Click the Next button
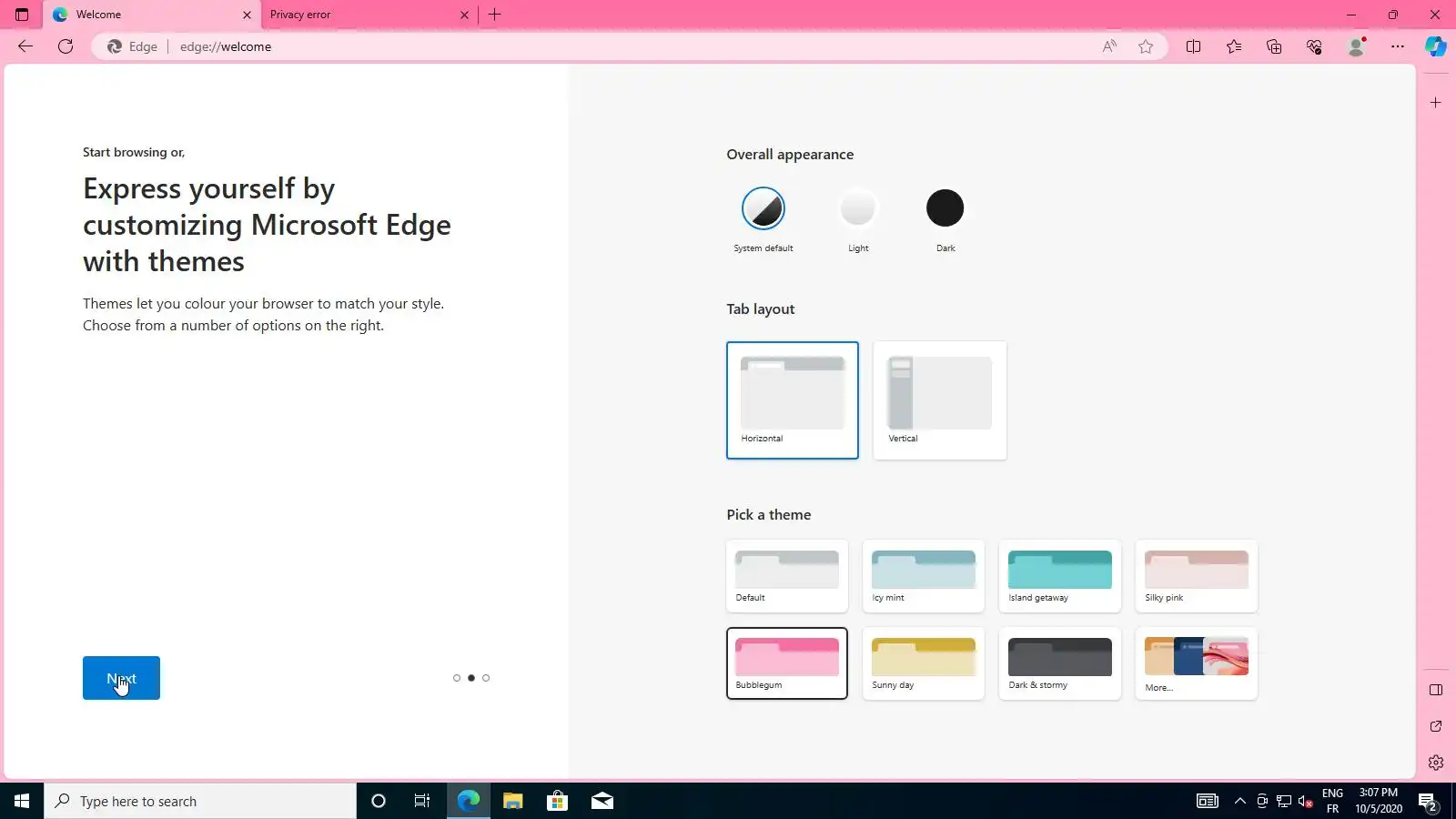The image size is (1456, 819). (x=121, y=678)
